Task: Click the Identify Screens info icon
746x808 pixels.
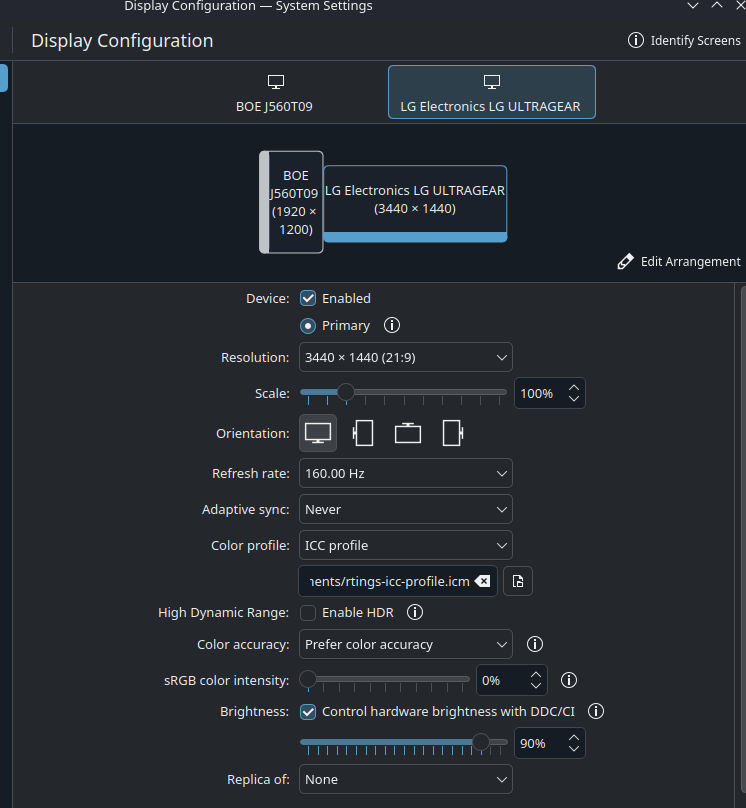Action: click(636, 40)
